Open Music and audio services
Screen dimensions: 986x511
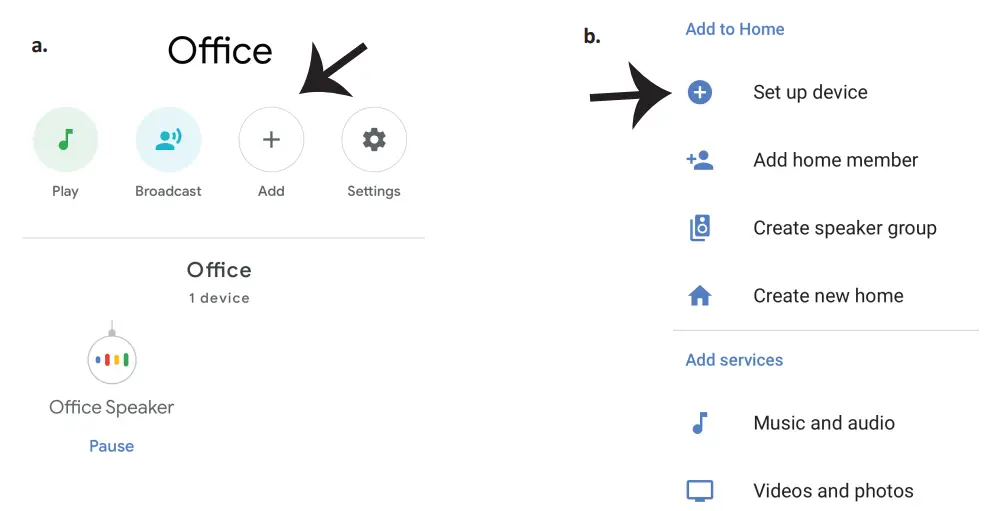[824, 423]
